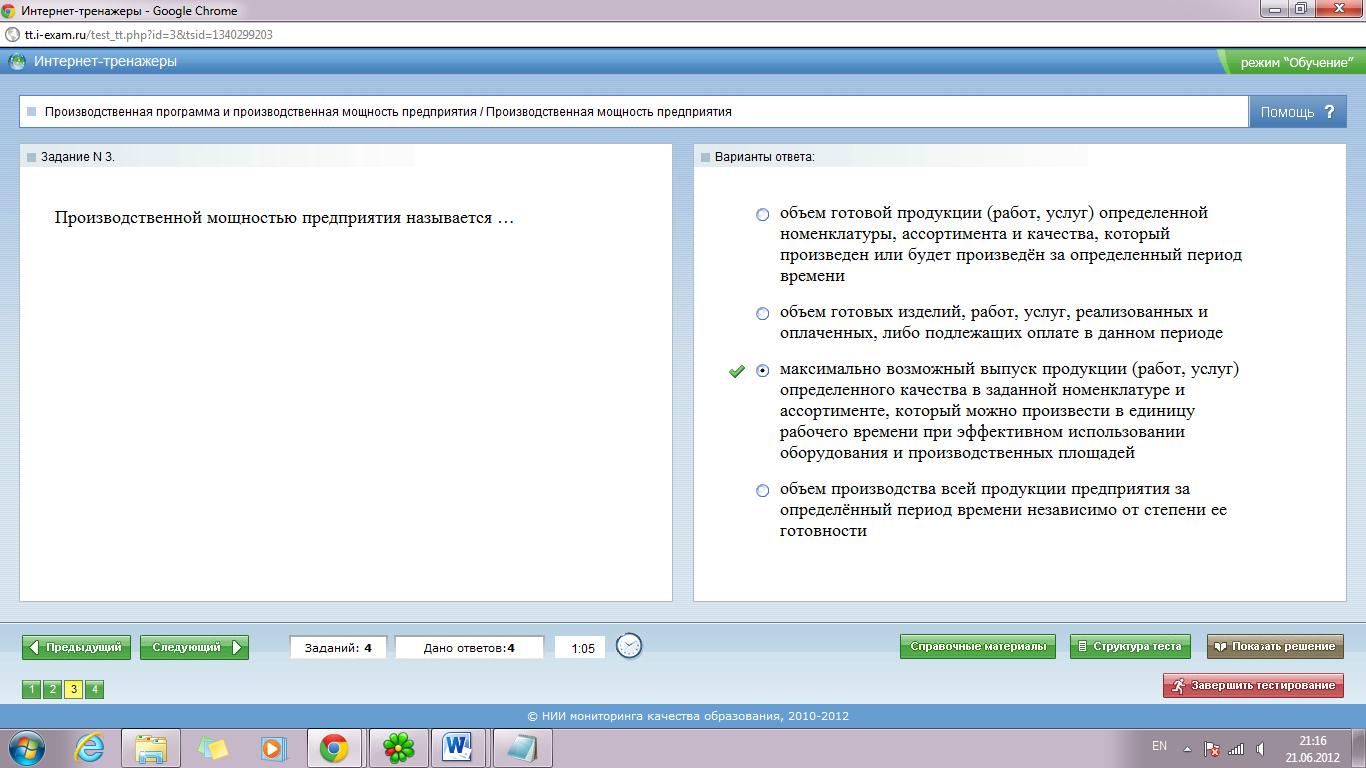Open the Помощь help button
The image size is (1366, 768).
(x=1297, y=112)
